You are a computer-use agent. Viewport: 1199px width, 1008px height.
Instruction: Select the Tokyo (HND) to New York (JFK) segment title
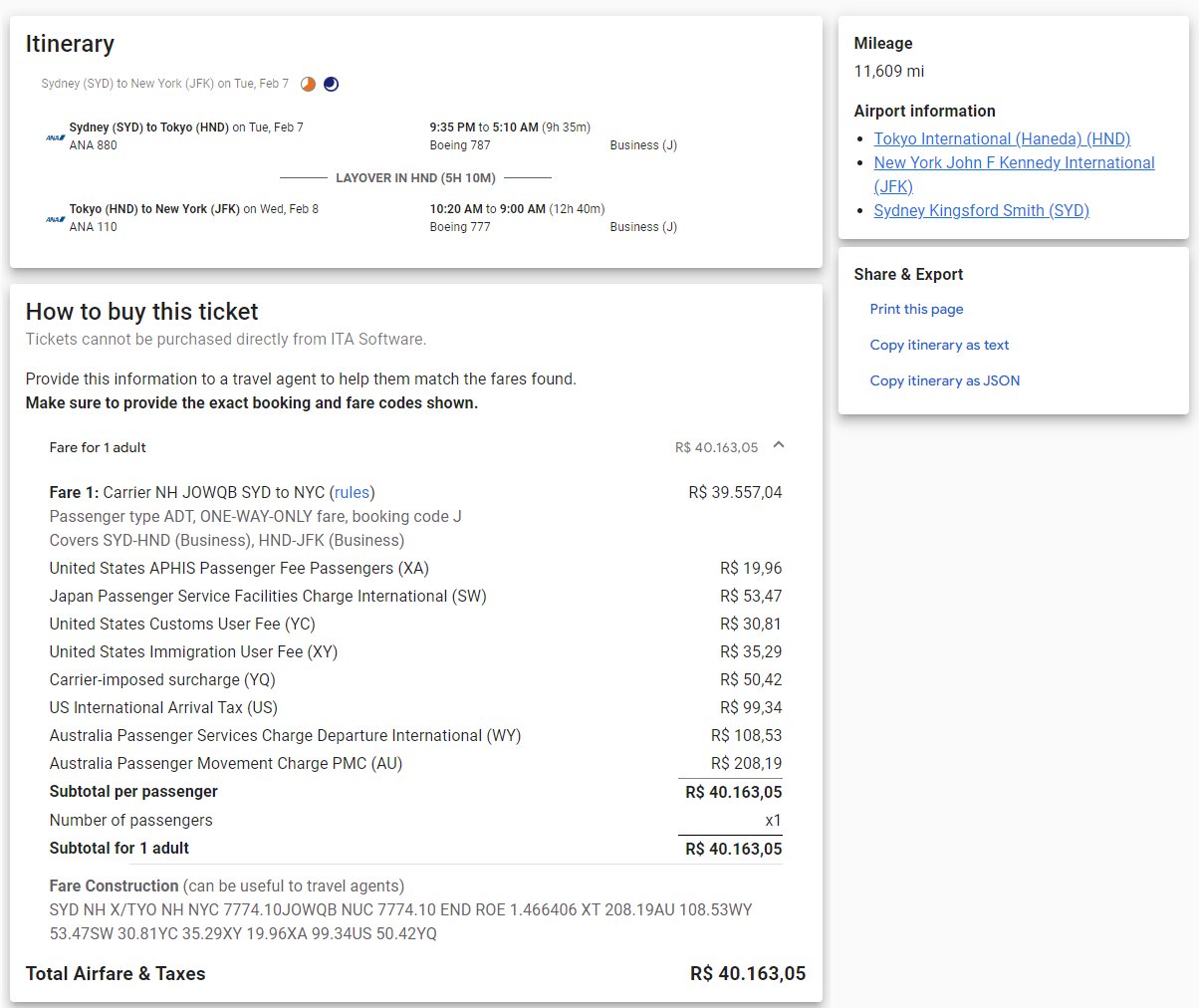154,209
